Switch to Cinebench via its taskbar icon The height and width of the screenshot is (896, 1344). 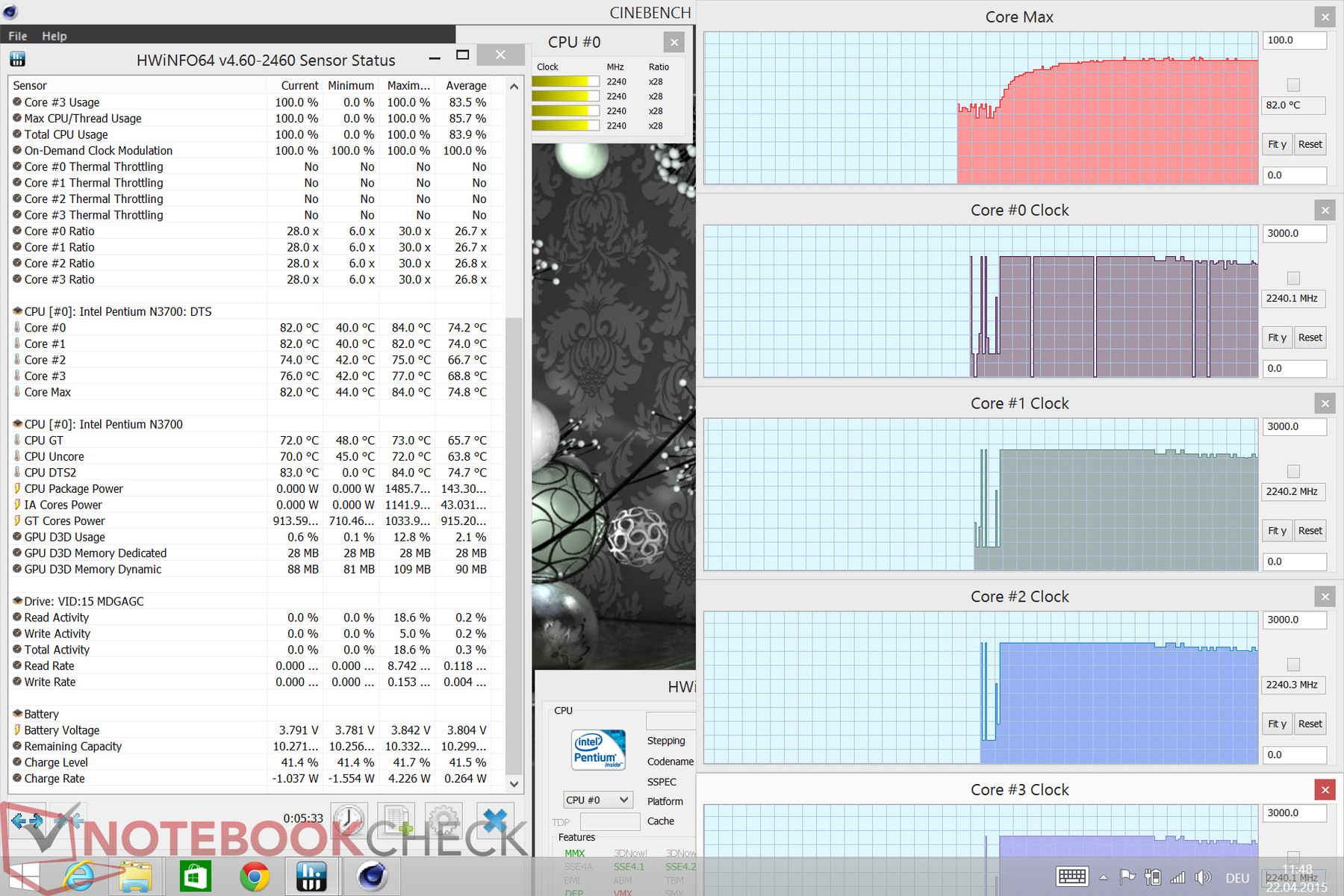click(371, 877)
